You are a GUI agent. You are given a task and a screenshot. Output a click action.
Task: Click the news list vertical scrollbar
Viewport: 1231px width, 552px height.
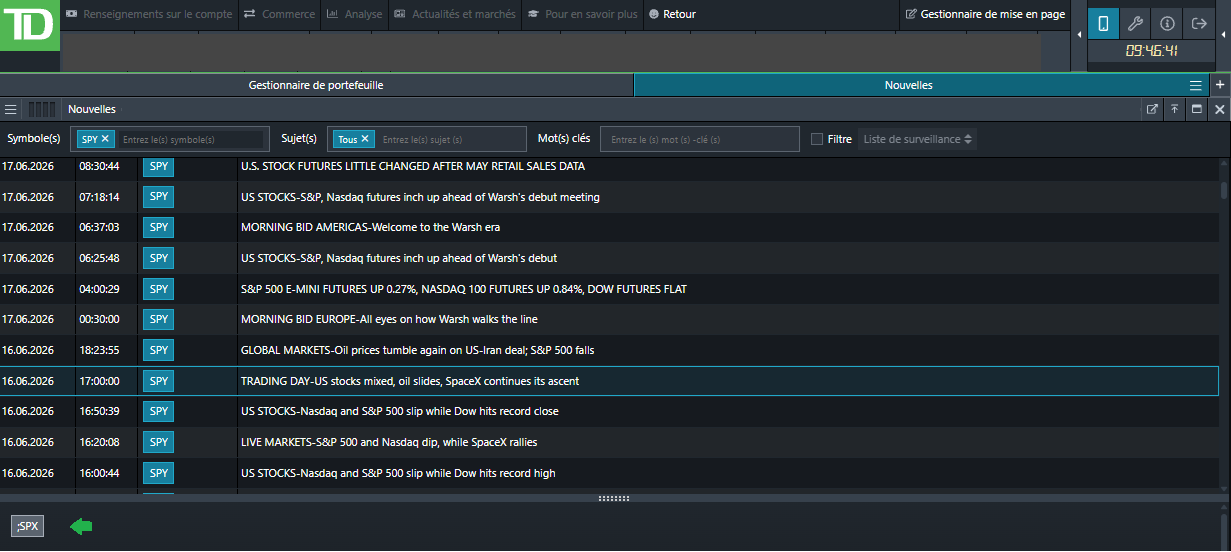[x=1225, y=190]
